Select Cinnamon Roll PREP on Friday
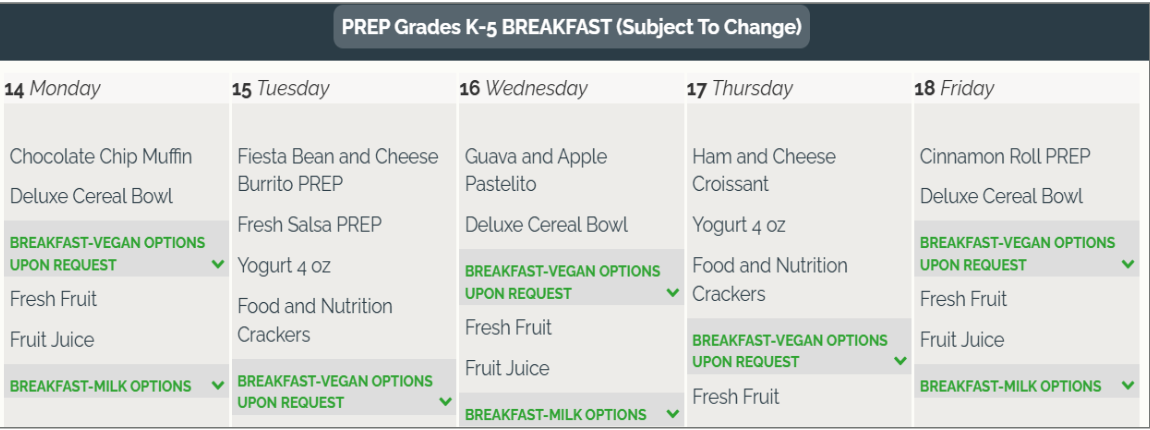Image resolution: width=1150 pixels, height=430 pixels. (1005, 156)
